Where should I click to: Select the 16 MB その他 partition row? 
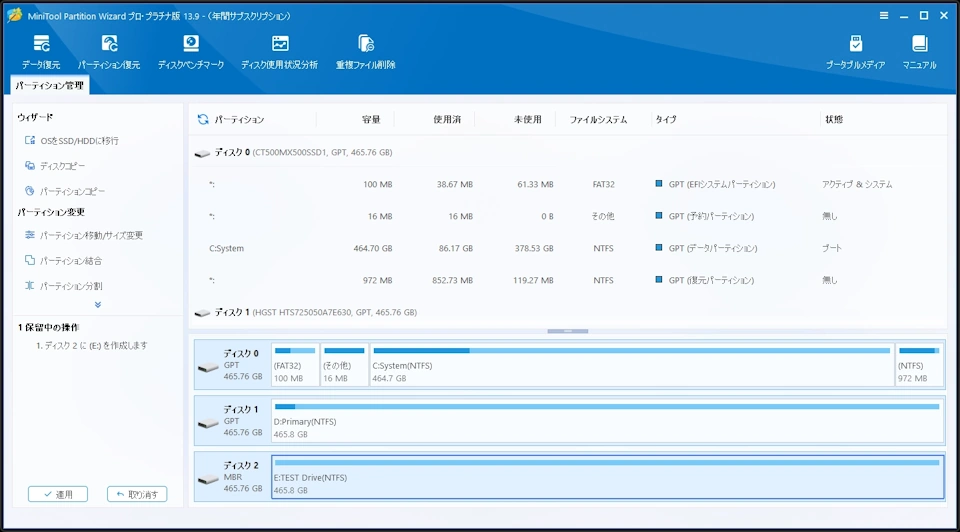568,216
